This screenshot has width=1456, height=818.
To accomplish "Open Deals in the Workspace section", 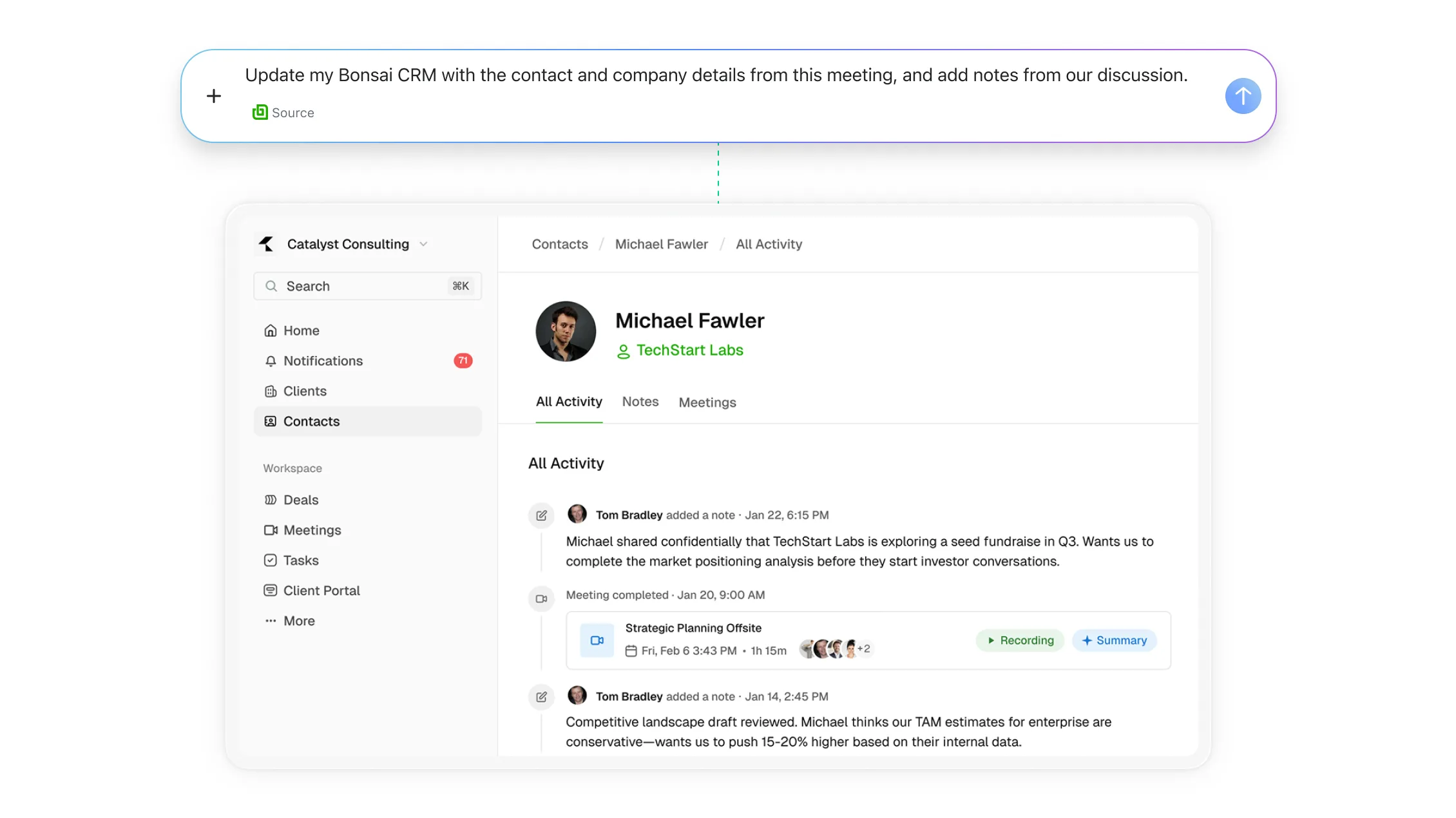I will pyautogui.click(x=367, y=500).
